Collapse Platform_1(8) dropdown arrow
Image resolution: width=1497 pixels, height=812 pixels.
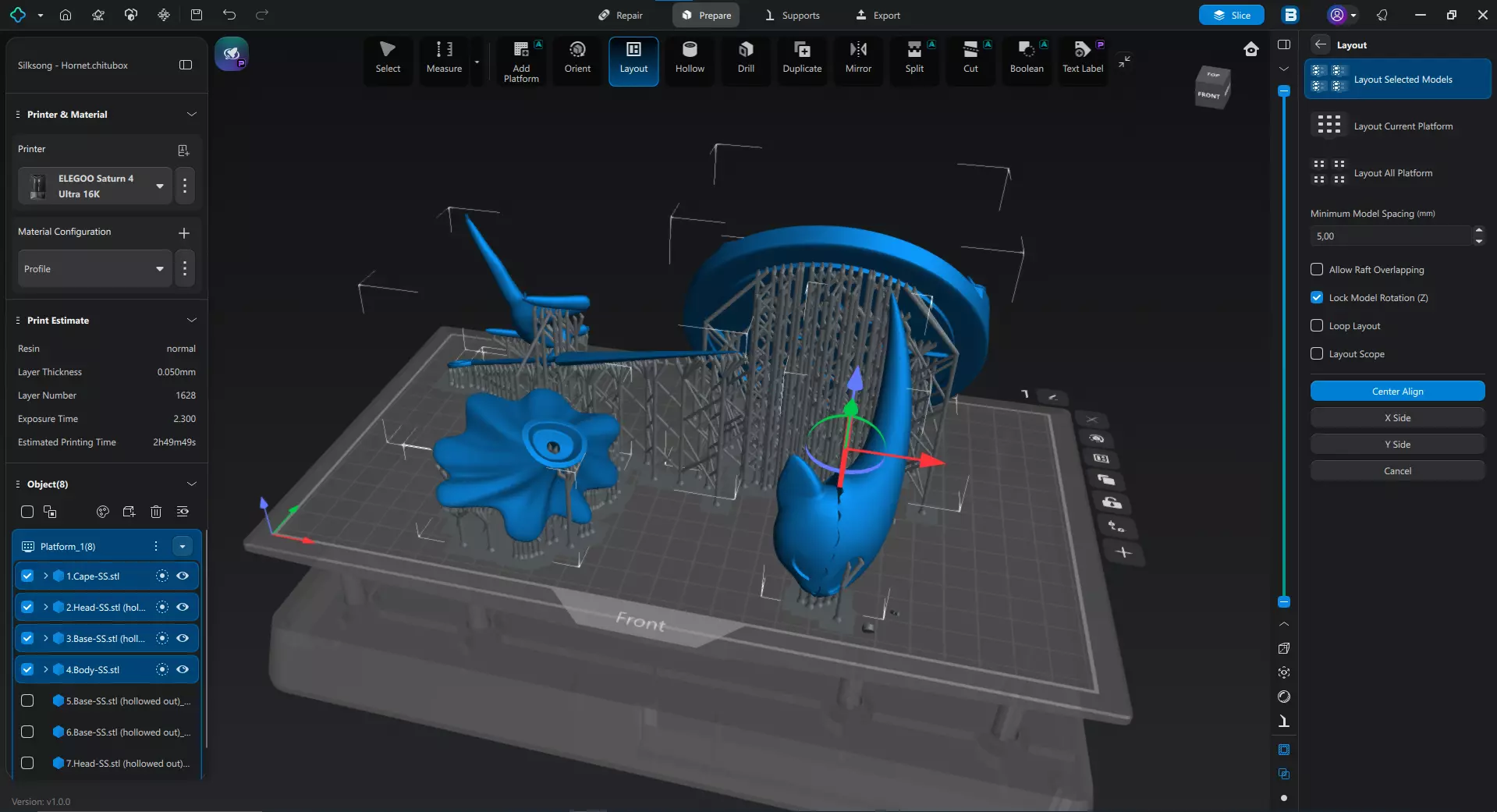183,546
